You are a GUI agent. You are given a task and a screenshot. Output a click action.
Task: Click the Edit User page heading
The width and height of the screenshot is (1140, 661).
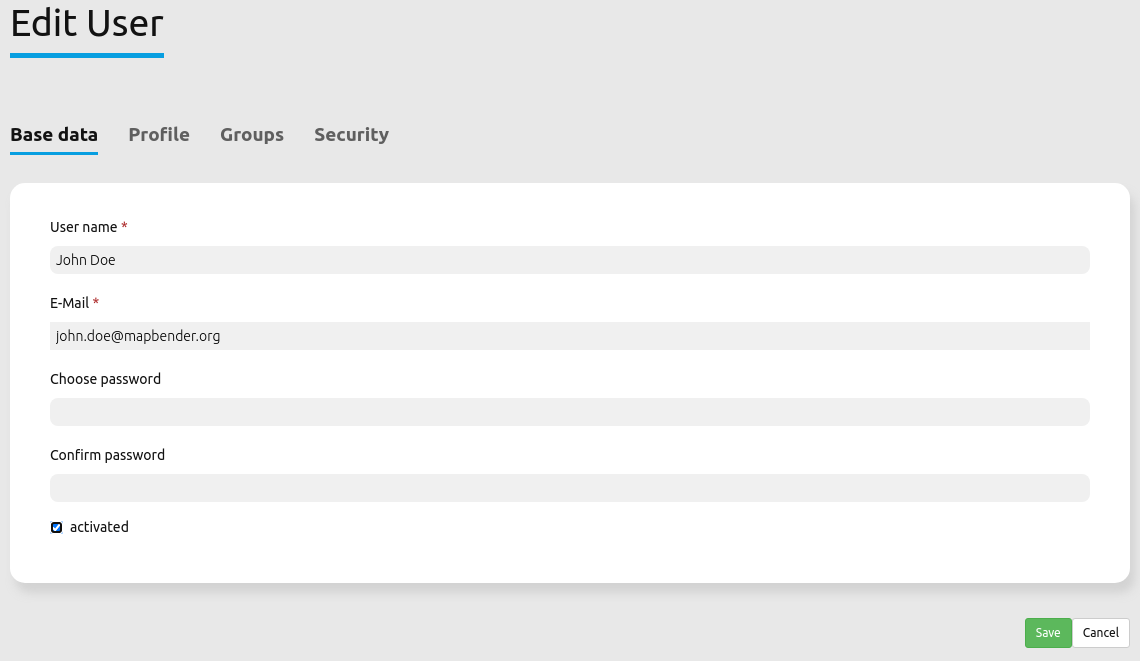pos(87,22)
